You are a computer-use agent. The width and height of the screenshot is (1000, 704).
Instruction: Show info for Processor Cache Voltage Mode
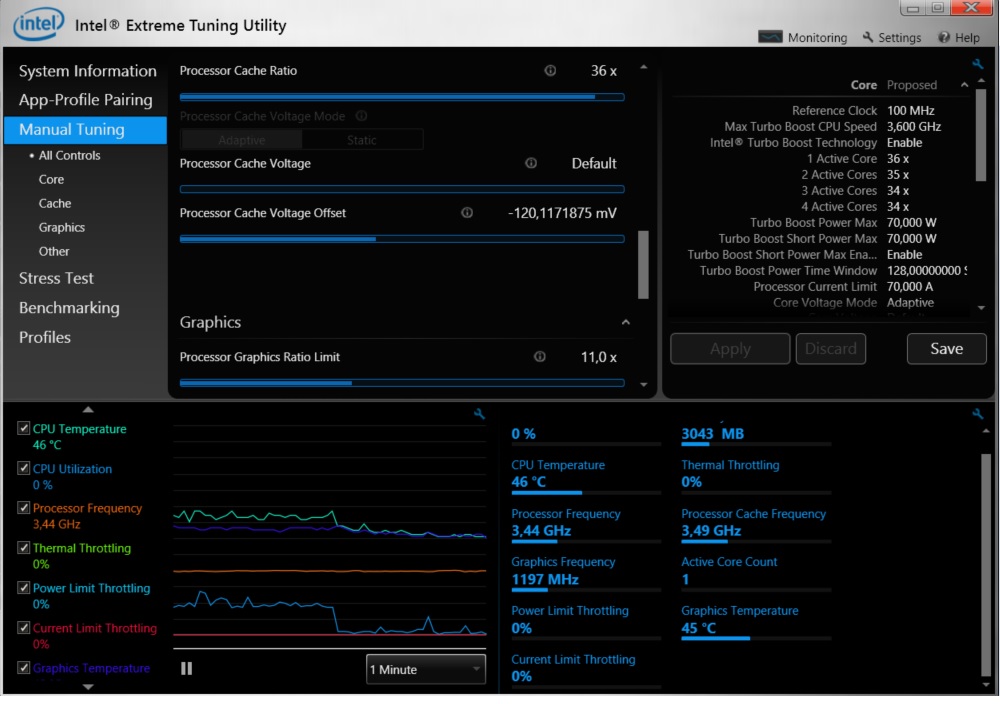coord(361,115)
